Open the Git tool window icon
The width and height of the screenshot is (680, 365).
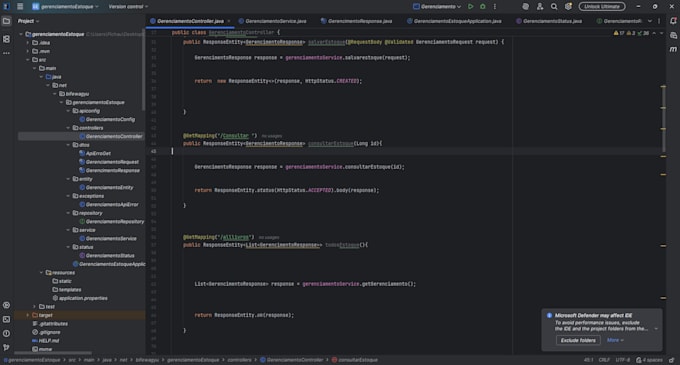(x=7, y=348)
